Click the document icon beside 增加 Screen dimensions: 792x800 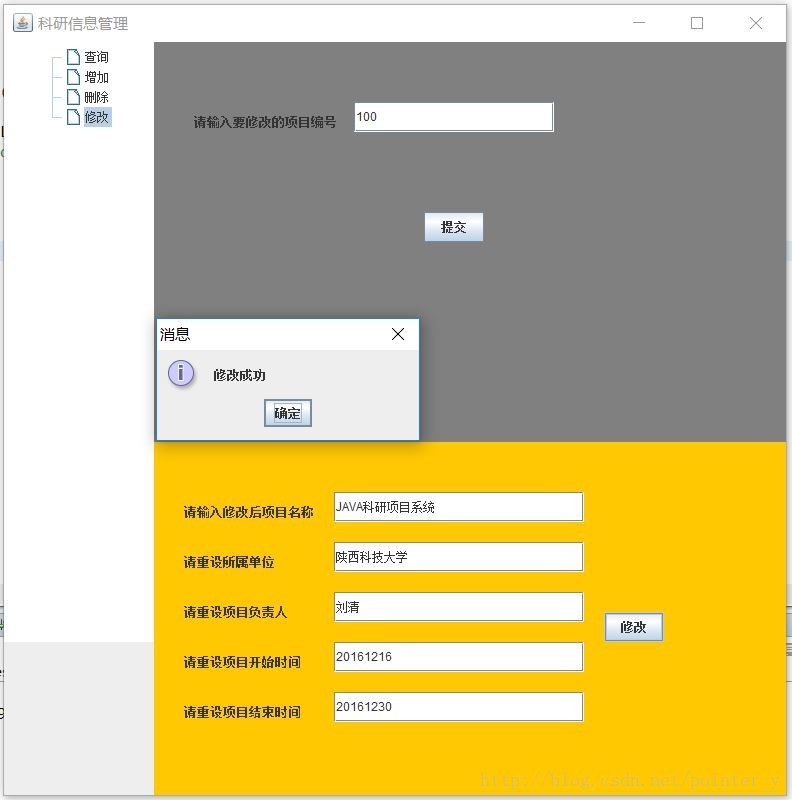(x=73, y=77)
